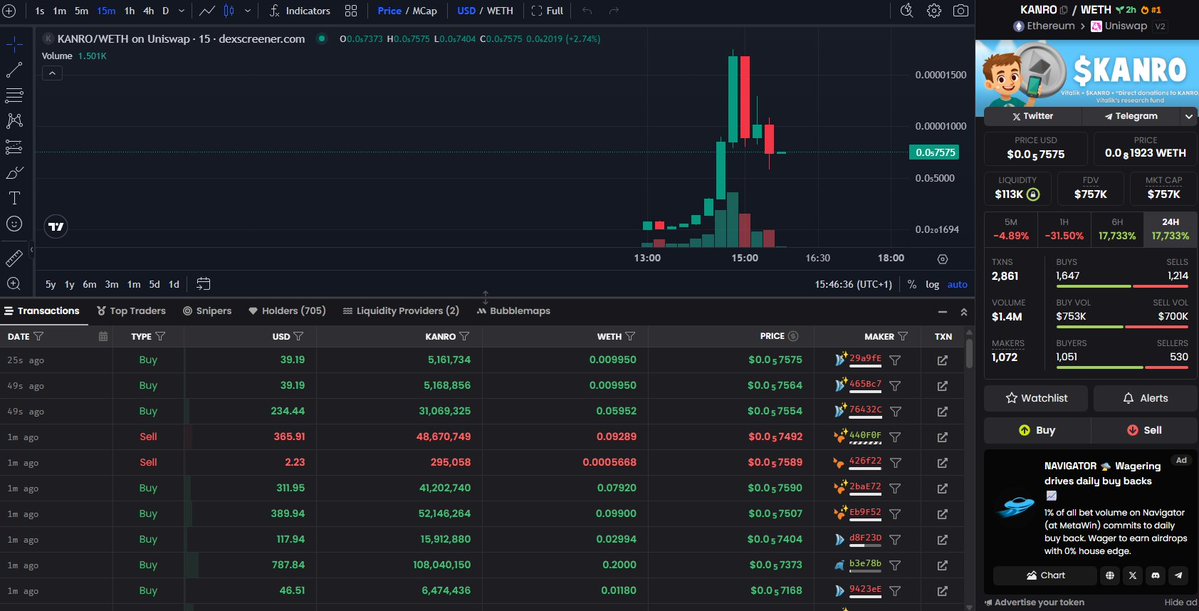Image resolution: width=1199 pixels, height=611 pixels.
Task: Add a symbol using the plus icon
Action: tap(9, 11)
